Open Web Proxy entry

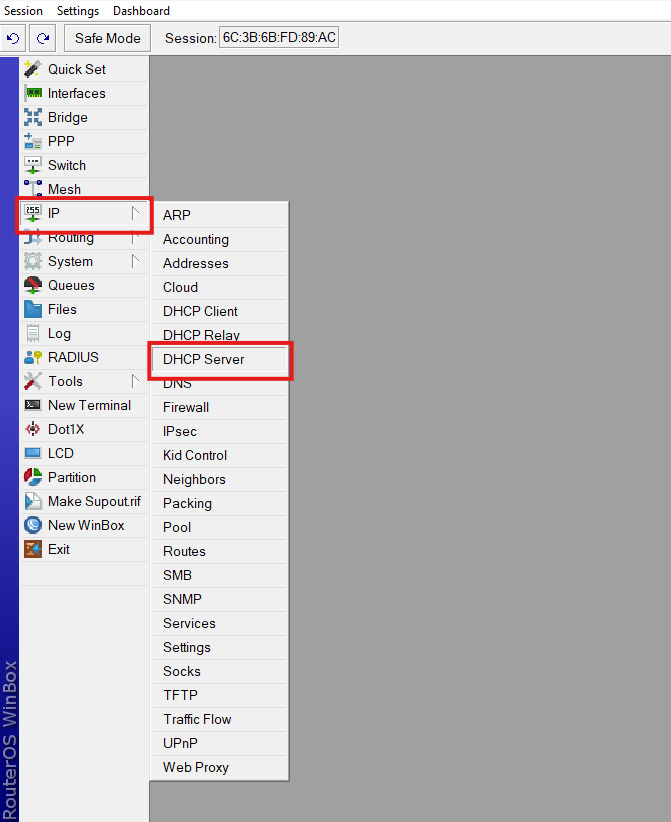(x=220, y=768)
